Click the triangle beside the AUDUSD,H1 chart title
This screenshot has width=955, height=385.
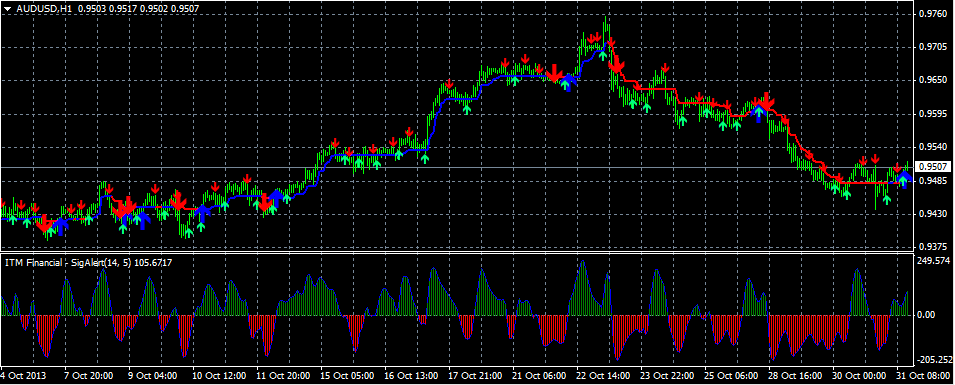pyautogui.click(x=8, y=8)
